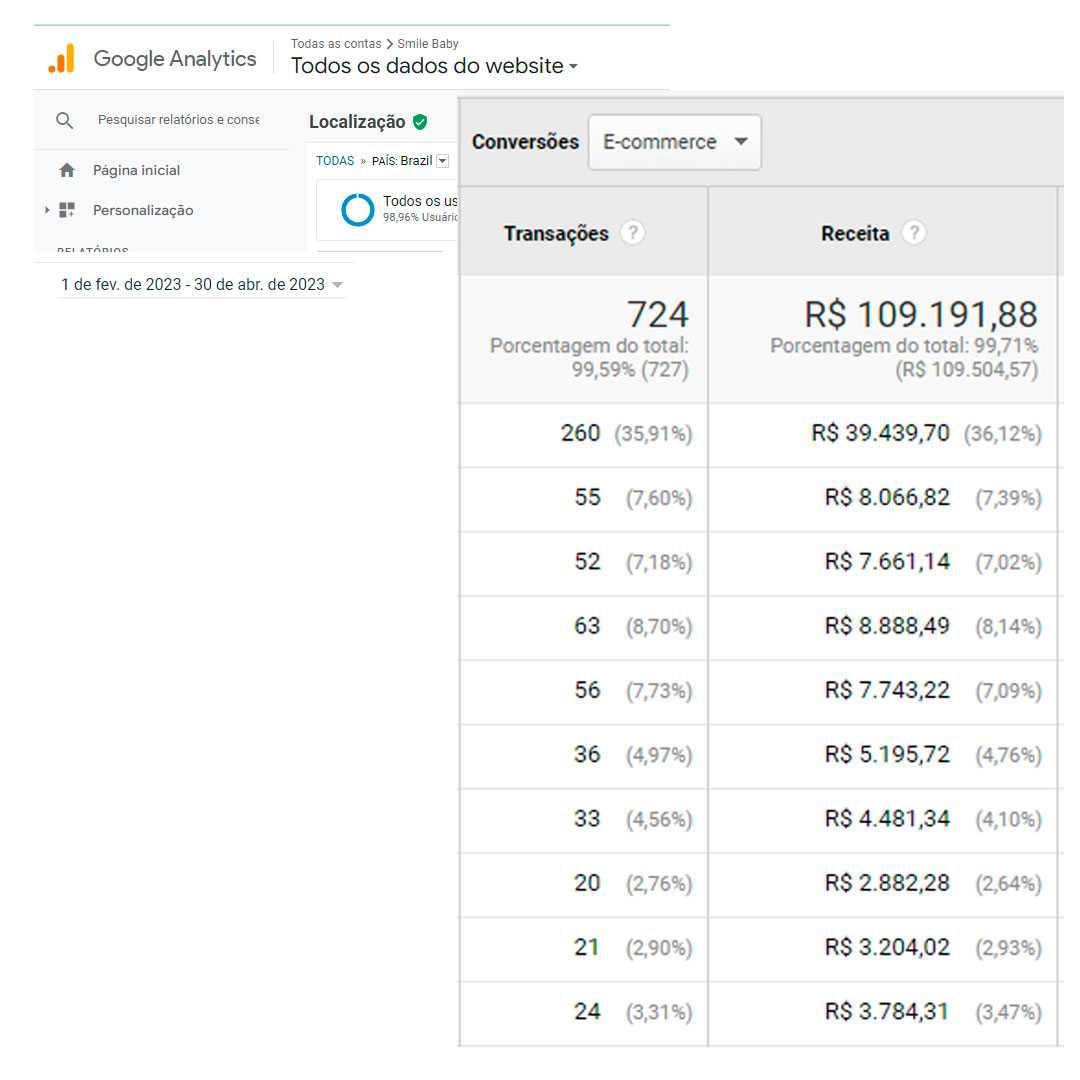
Task: Open the help icon beside Transações
Action: 632,234
